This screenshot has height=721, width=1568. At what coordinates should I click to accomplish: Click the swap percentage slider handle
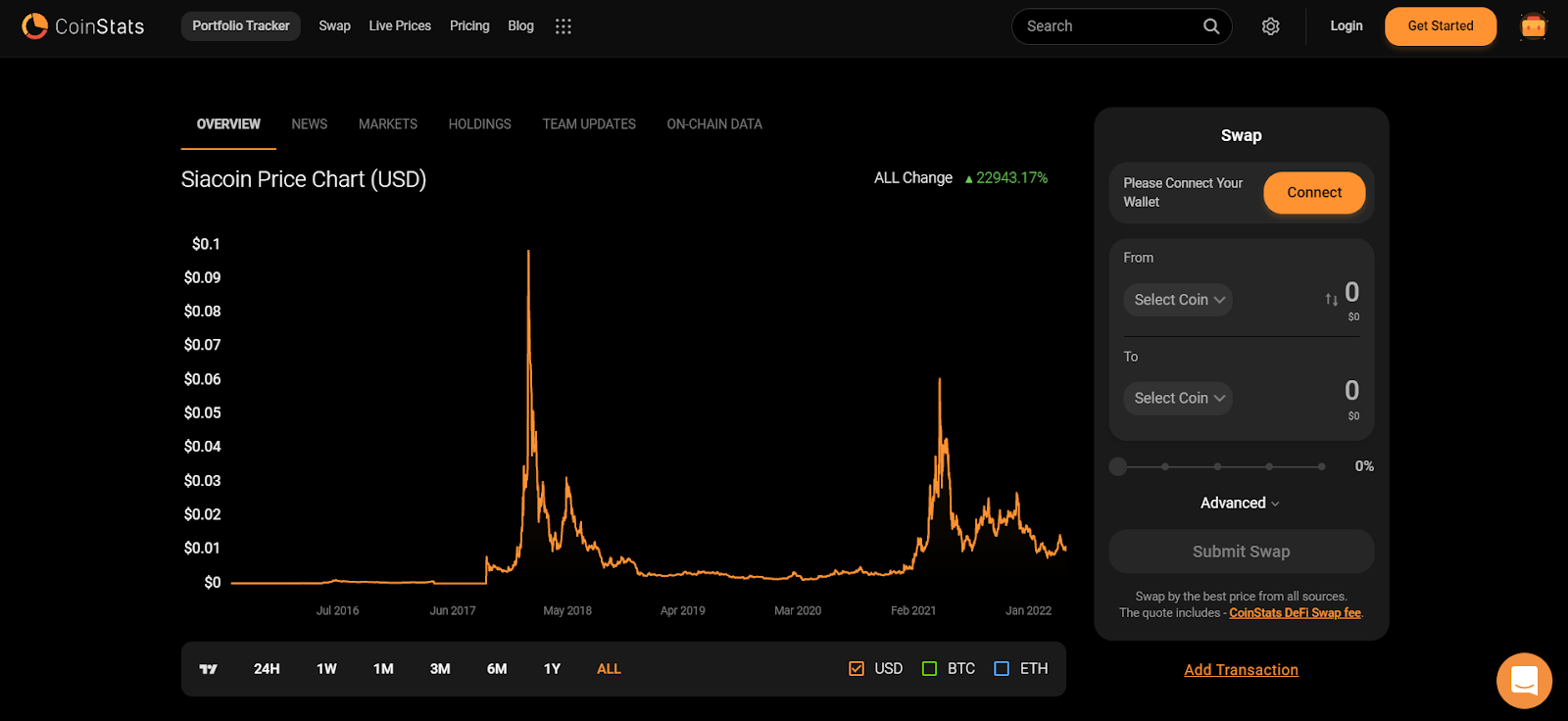(1118, 466)
